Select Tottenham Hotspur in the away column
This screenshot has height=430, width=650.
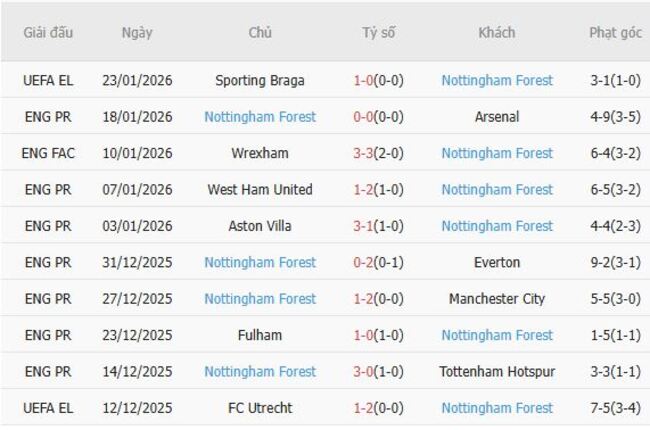pyautogui.click(x=497, y=371)
